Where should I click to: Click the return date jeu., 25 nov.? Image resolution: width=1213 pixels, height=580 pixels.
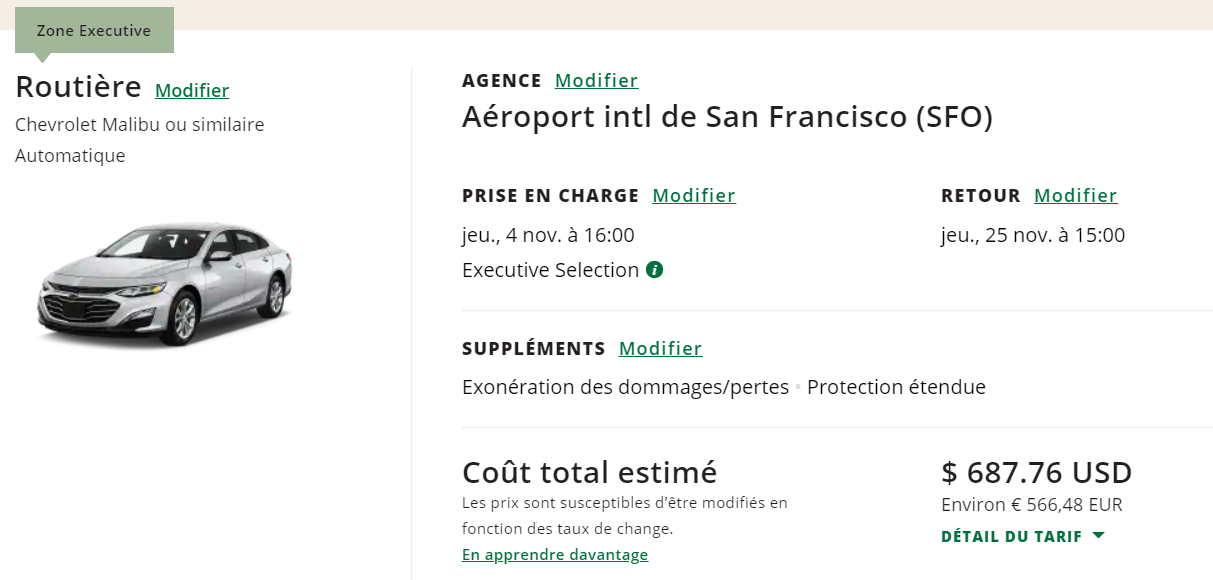click(x=1033, y=236)
